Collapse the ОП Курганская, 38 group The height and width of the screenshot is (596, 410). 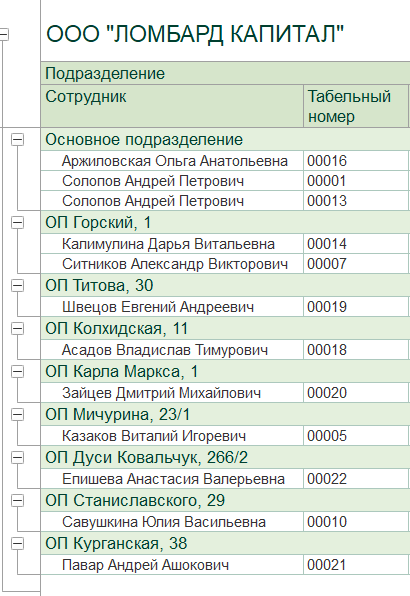point(17,544)
